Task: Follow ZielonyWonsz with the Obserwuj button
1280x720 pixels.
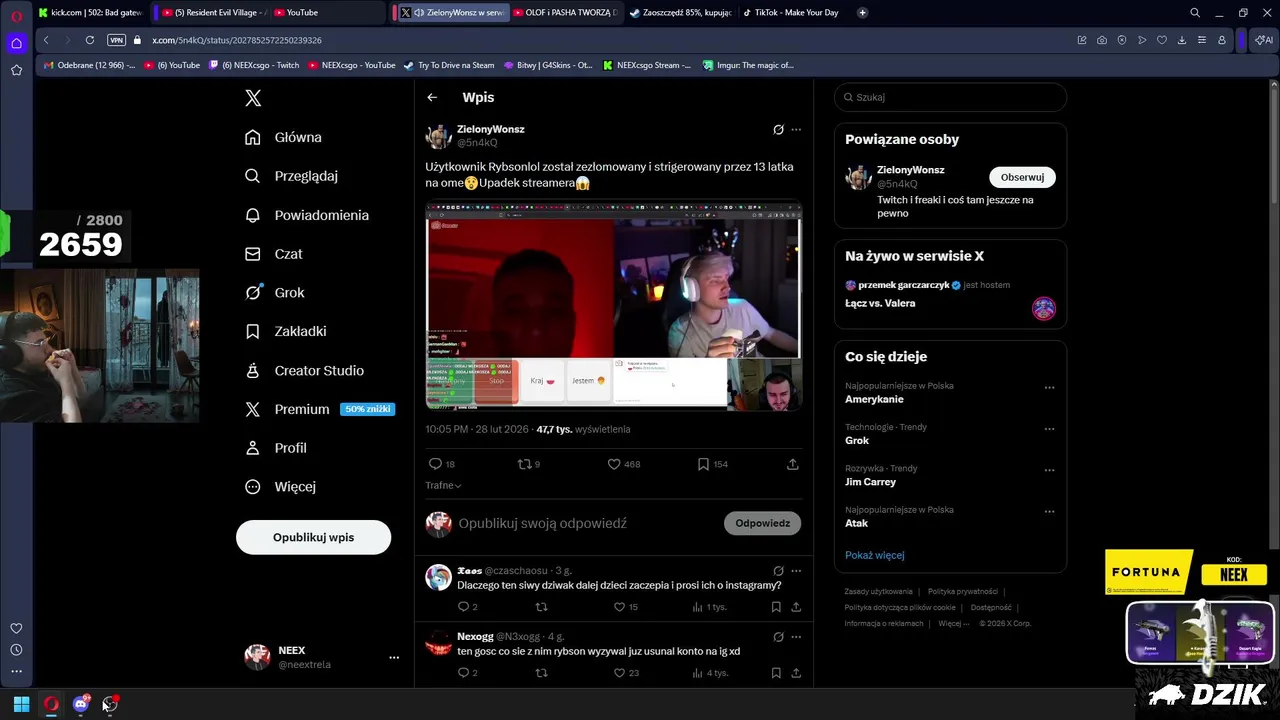Action: (x=1022, y=177)
